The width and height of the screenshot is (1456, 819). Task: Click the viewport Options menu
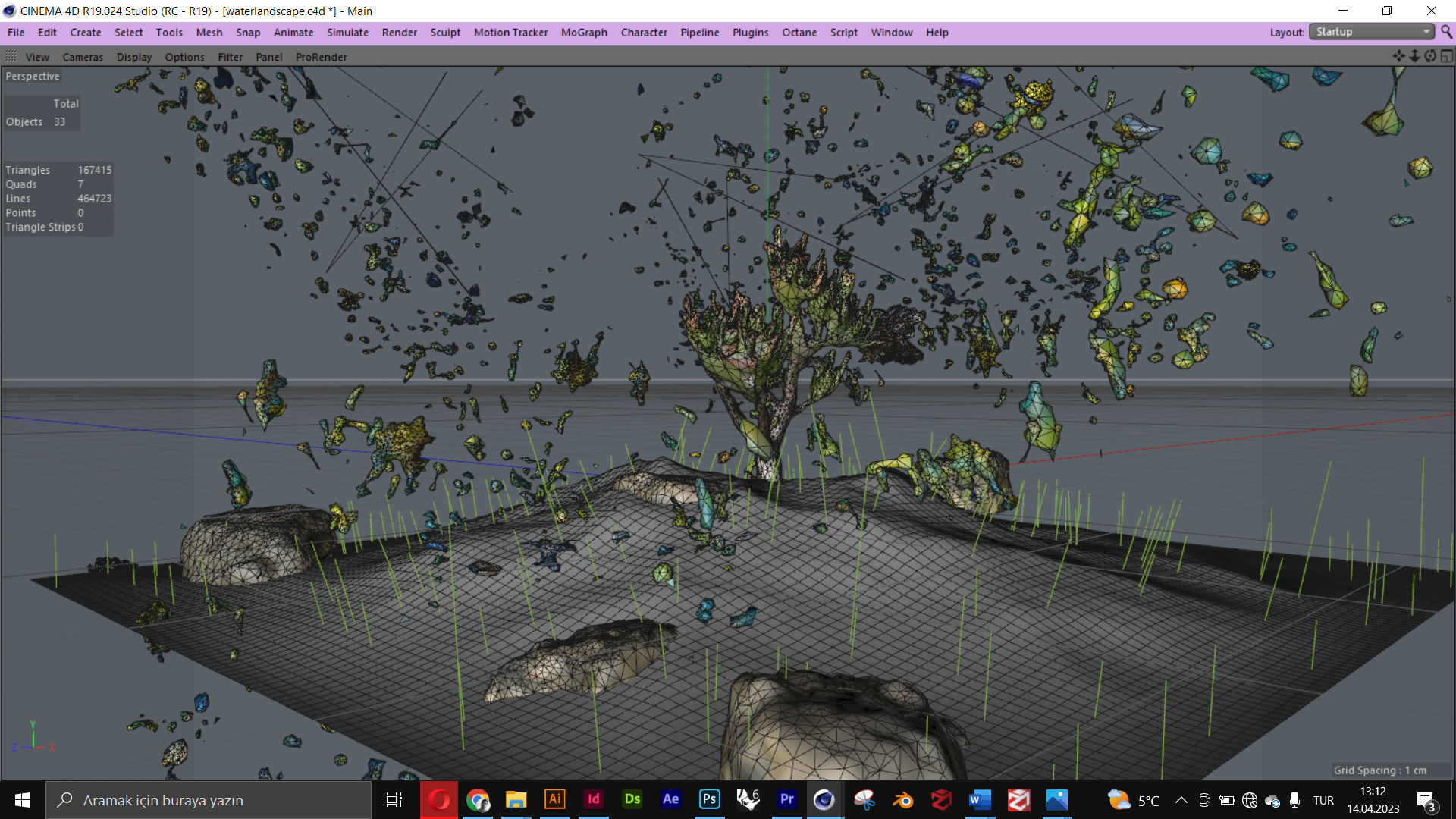pos(184,57)
